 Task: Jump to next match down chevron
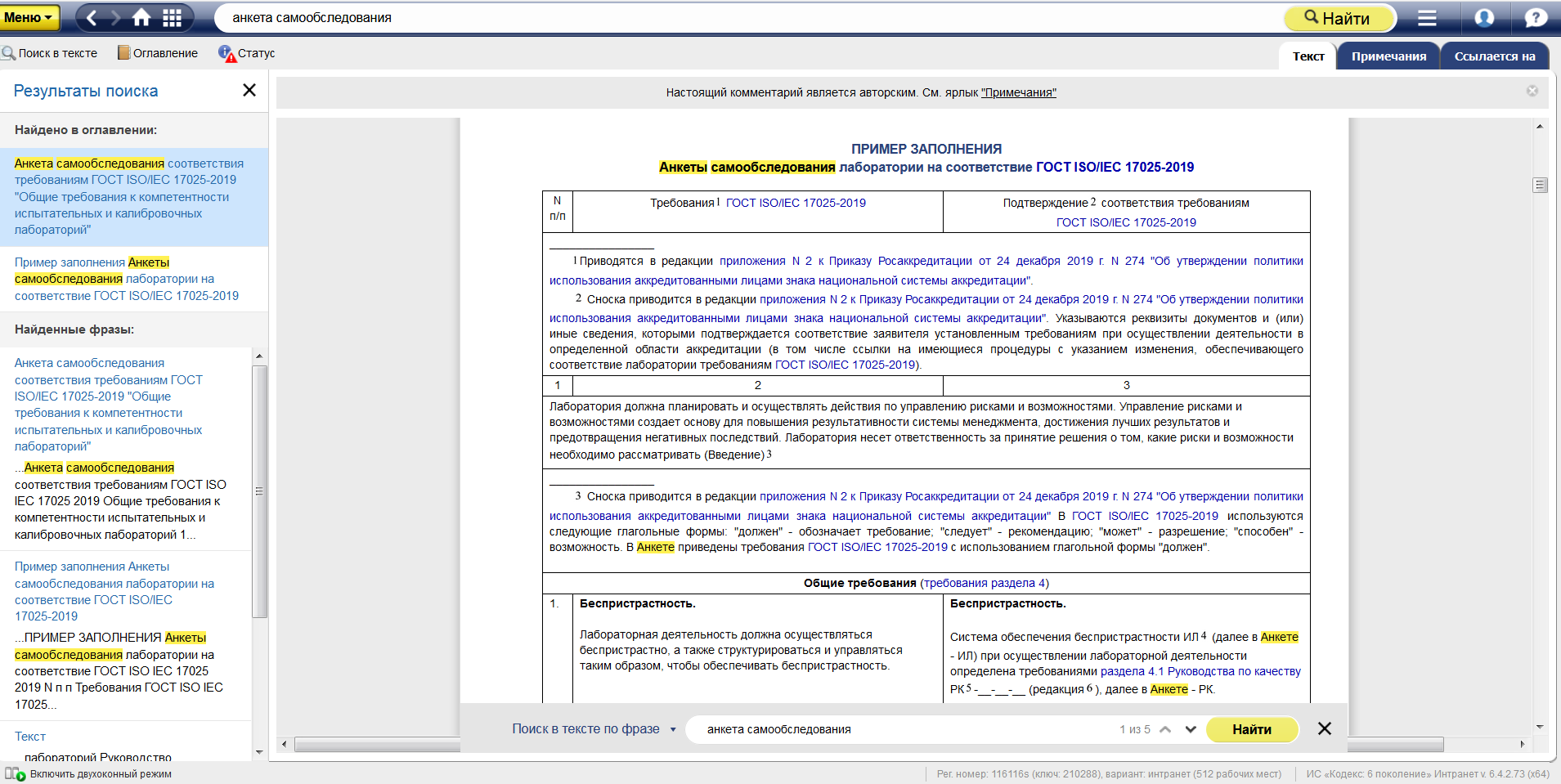tap(1191, 729)
